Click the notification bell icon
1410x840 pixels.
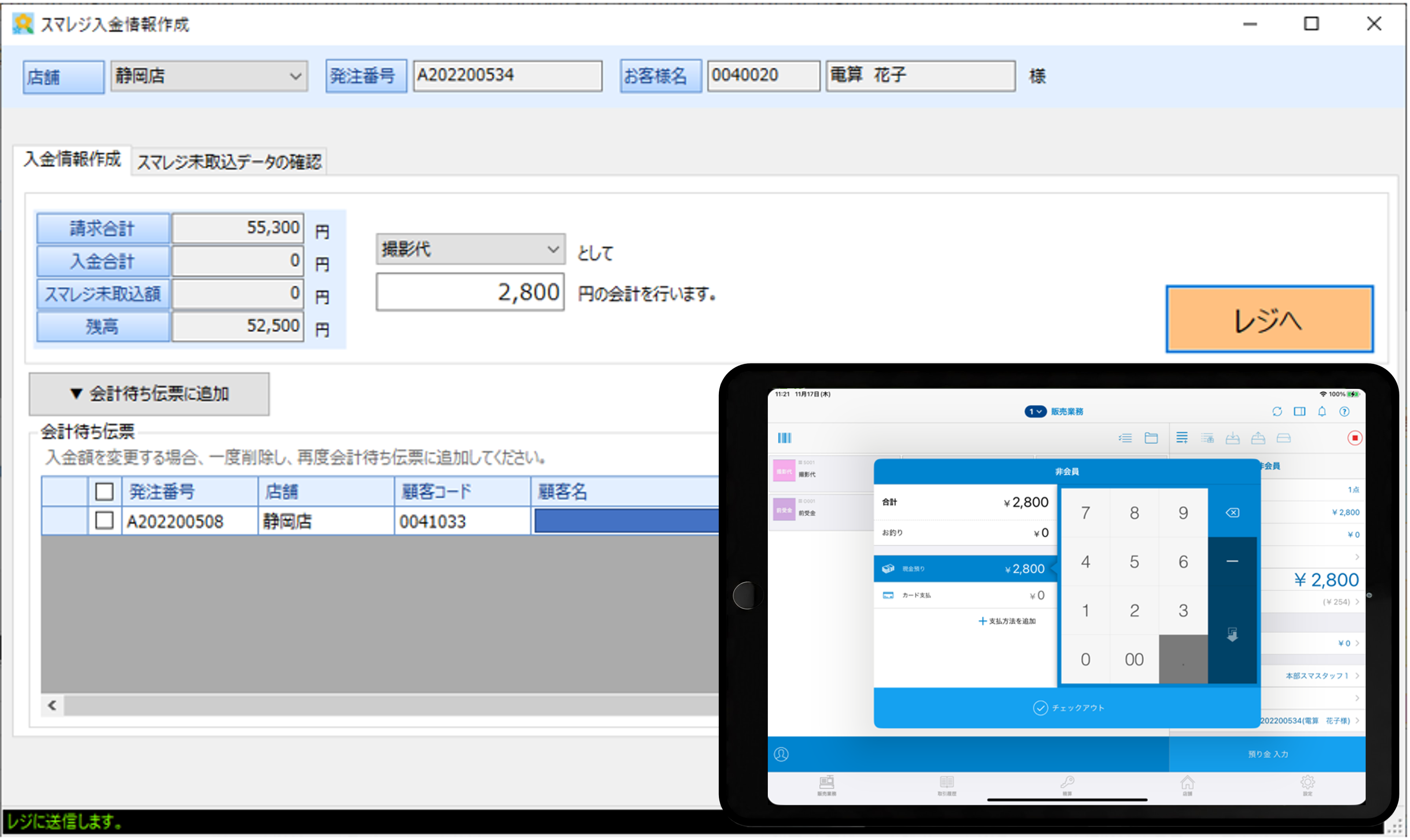coord(1321,412)
